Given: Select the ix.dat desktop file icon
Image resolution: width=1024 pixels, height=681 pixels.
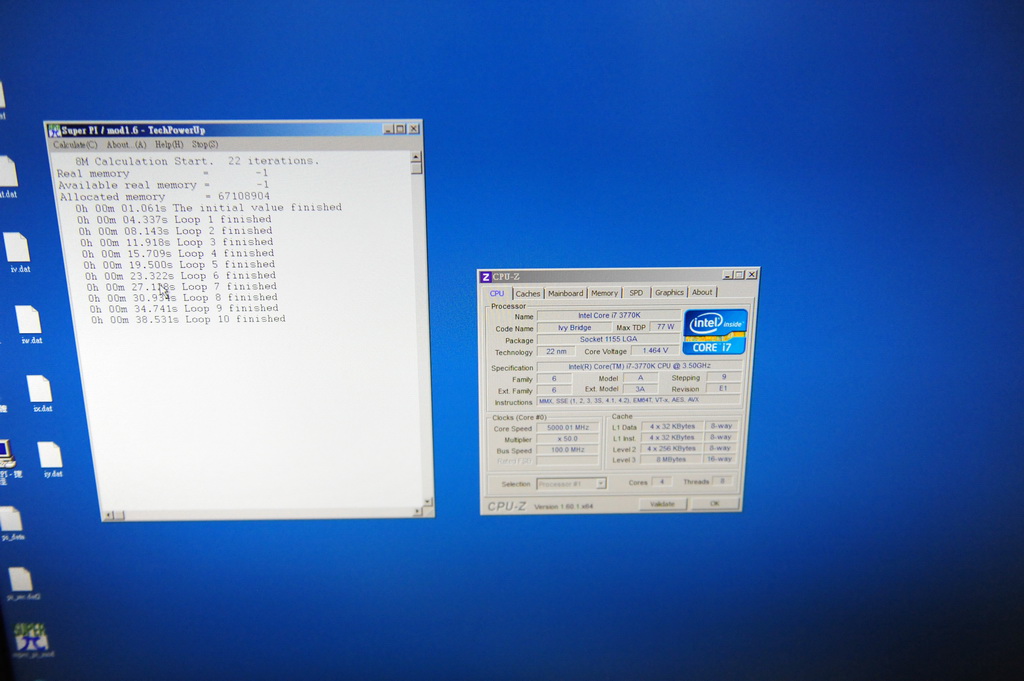Looking at the screenshot, I should point(40,392).
